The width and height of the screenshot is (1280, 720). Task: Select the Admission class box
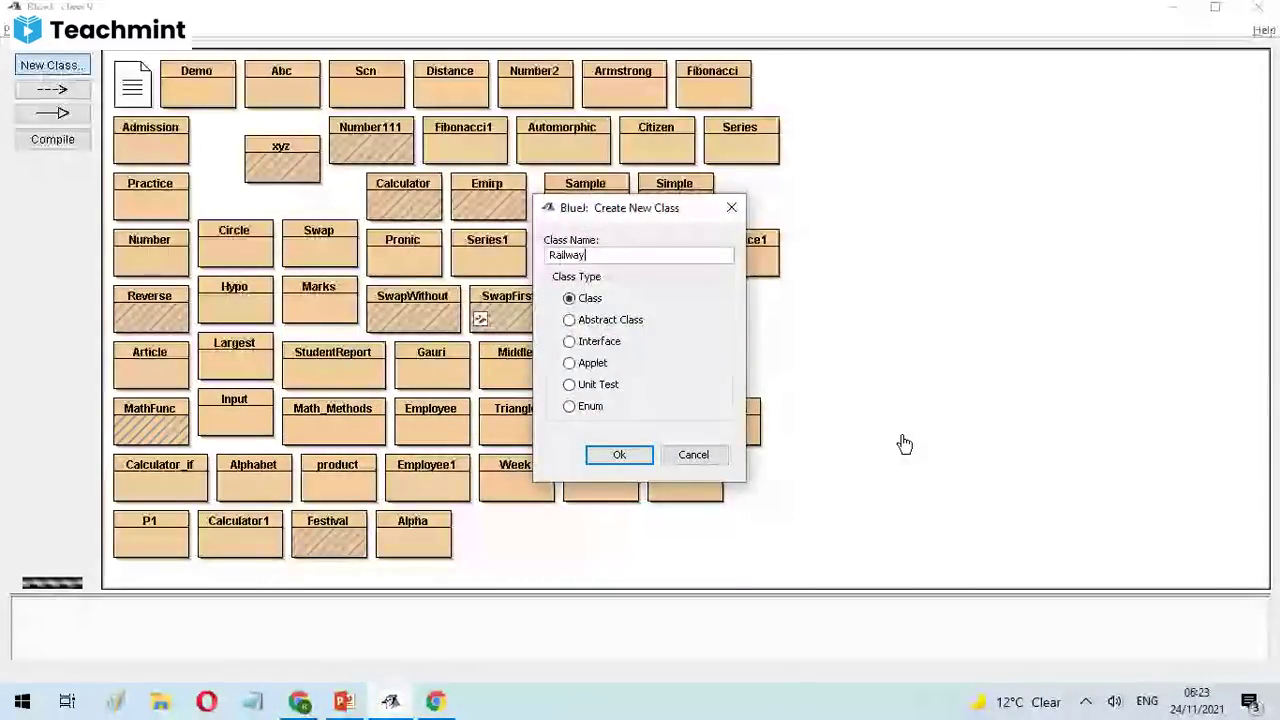coord(150,140)
